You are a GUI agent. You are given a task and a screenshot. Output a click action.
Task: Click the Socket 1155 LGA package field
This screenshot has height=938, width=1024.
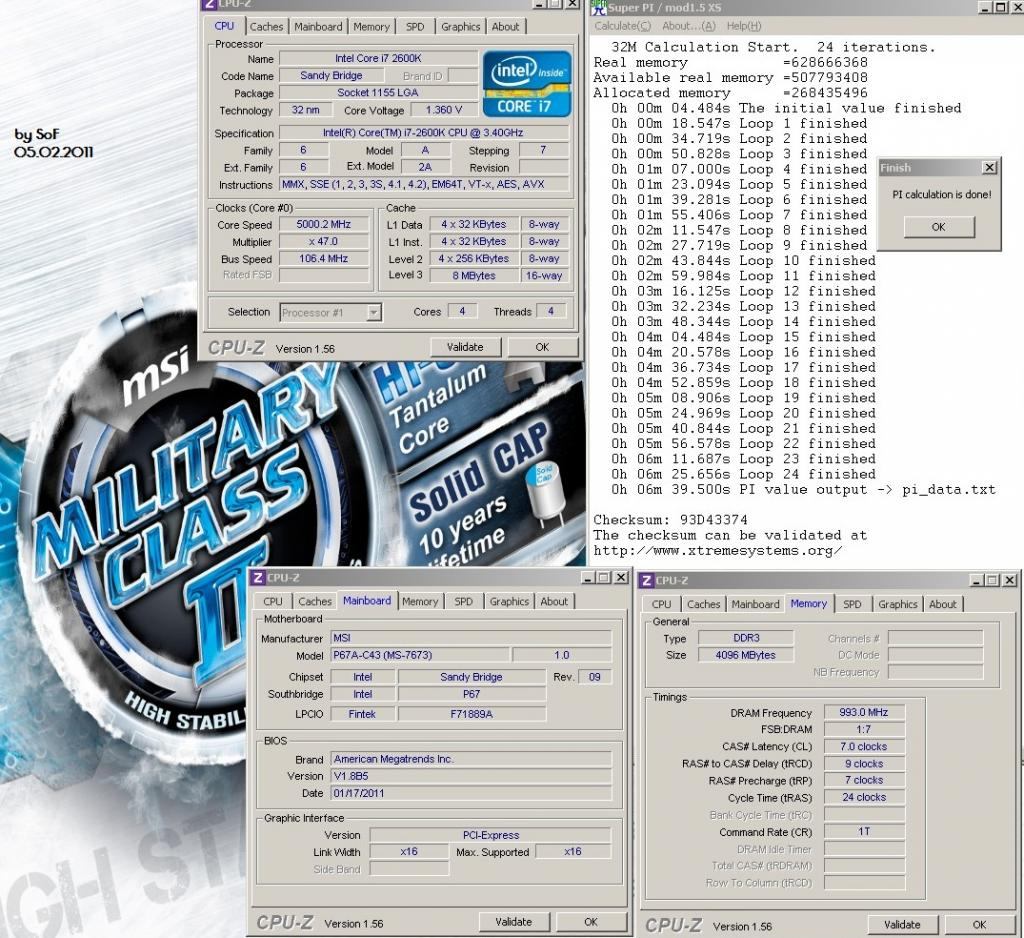tap(378, 93)
